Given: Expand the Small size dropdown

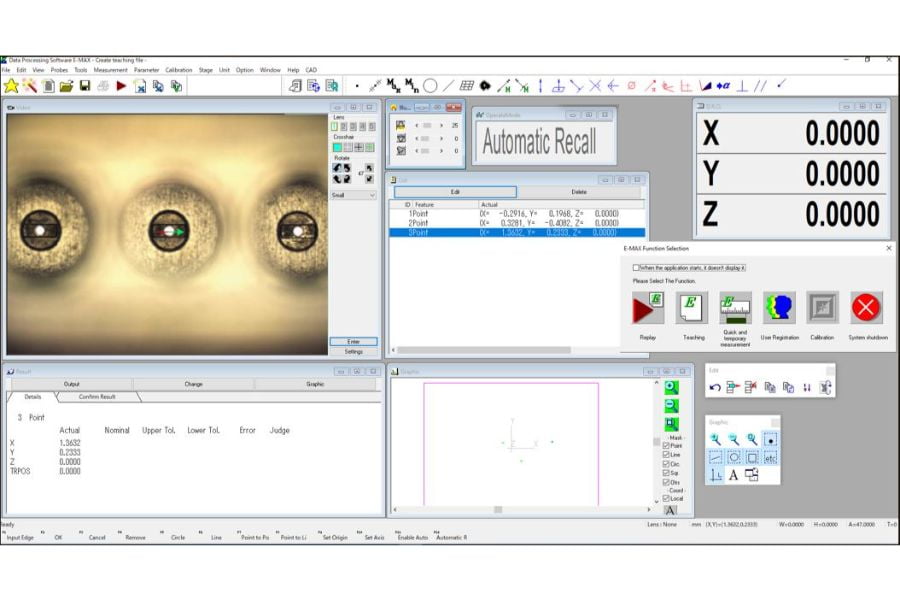Looking at the screenshot, I should point(372,196).
